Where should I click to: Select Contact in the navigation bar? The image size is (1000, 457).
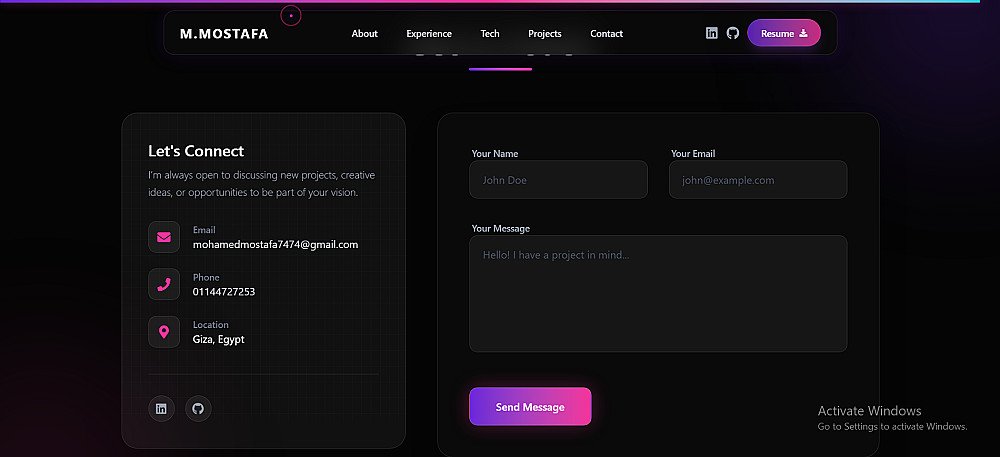pyautogui.click(x=607, y=34)
